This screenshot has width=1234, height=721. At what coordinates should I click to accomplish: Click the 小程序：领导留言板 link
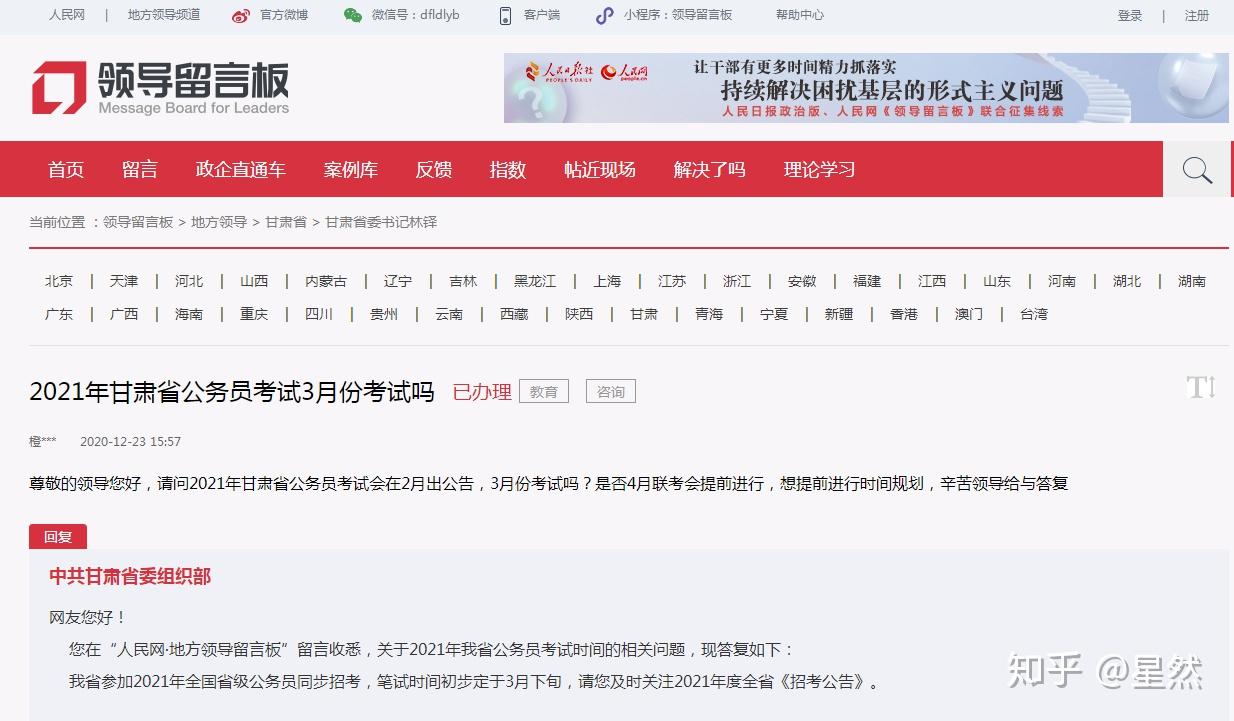point(678,15)
